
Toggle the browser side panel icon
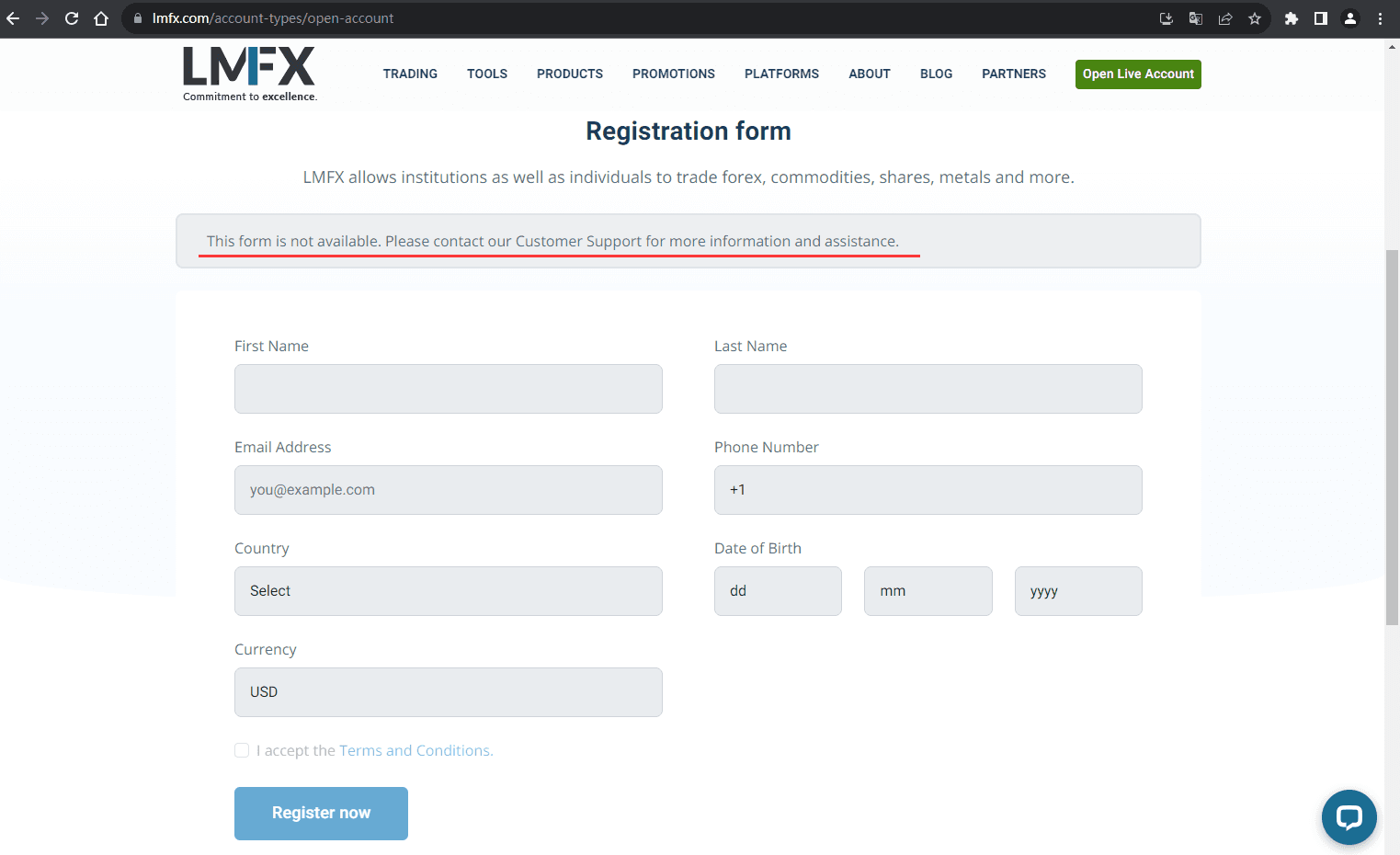1321,18
